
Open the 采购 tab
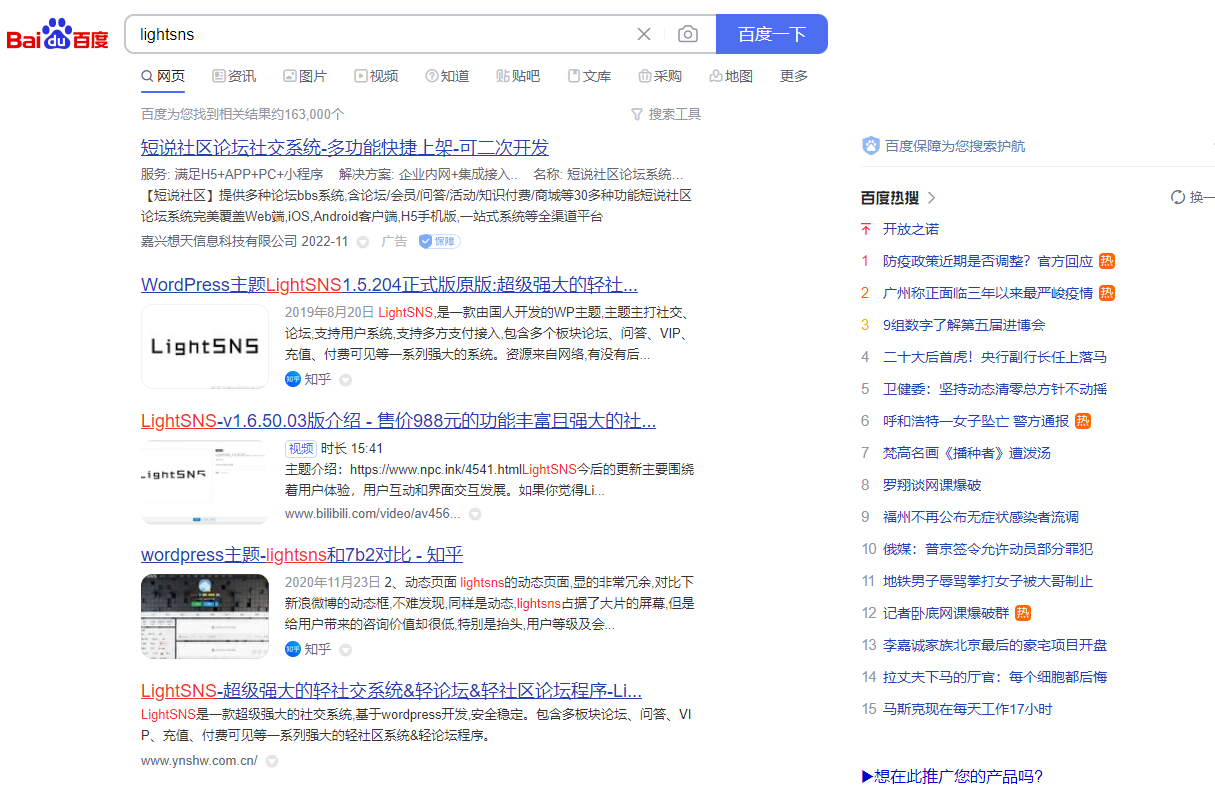tap(660, 76)
